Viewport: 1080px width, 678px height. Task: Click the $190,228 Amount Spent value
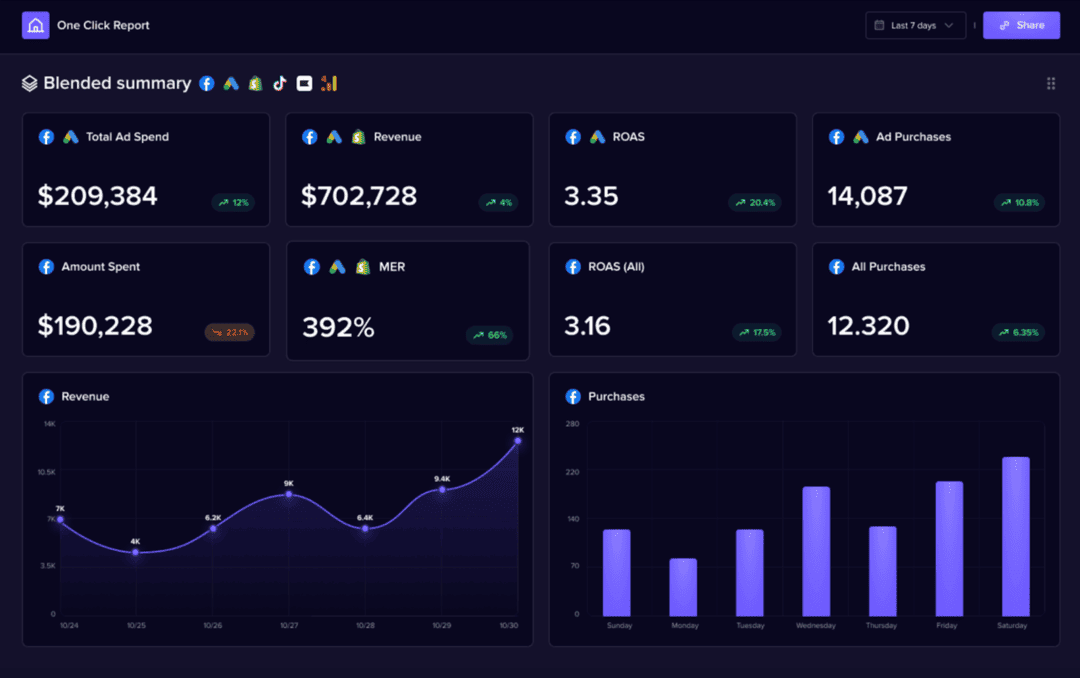point(95,325)
